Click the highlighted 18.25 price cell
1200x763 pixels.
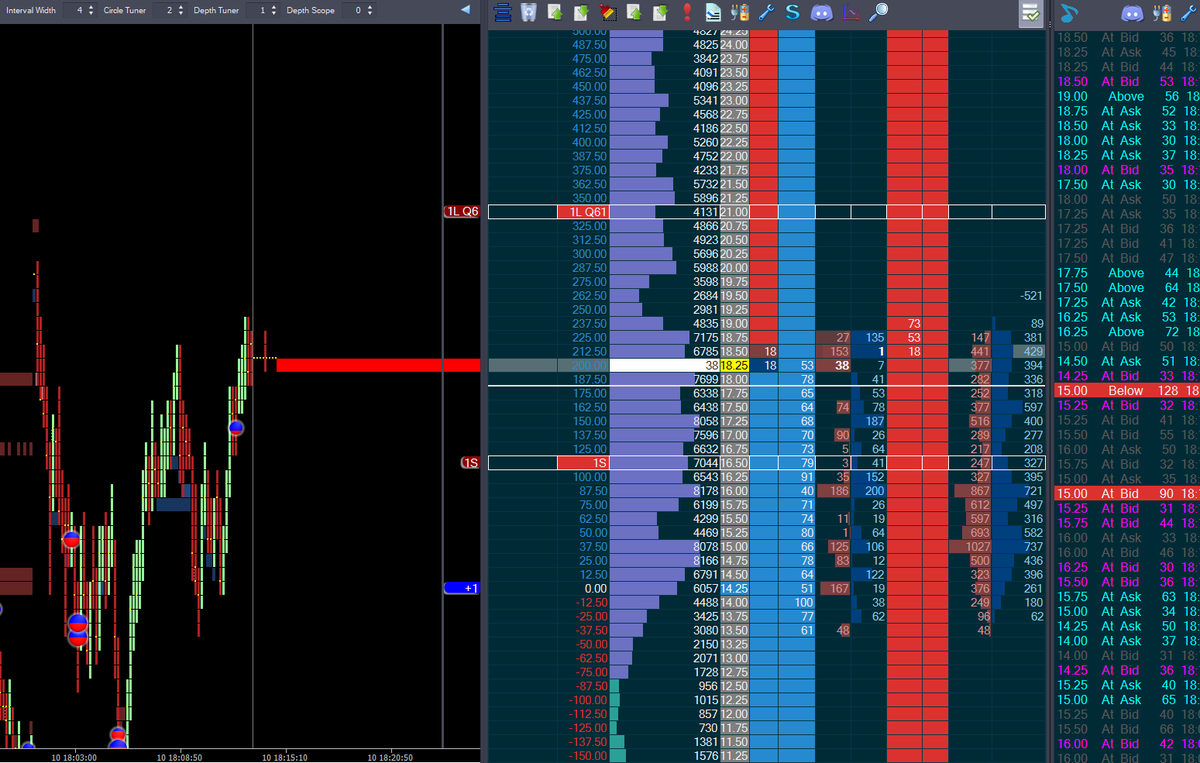click(x=734, y=366)
